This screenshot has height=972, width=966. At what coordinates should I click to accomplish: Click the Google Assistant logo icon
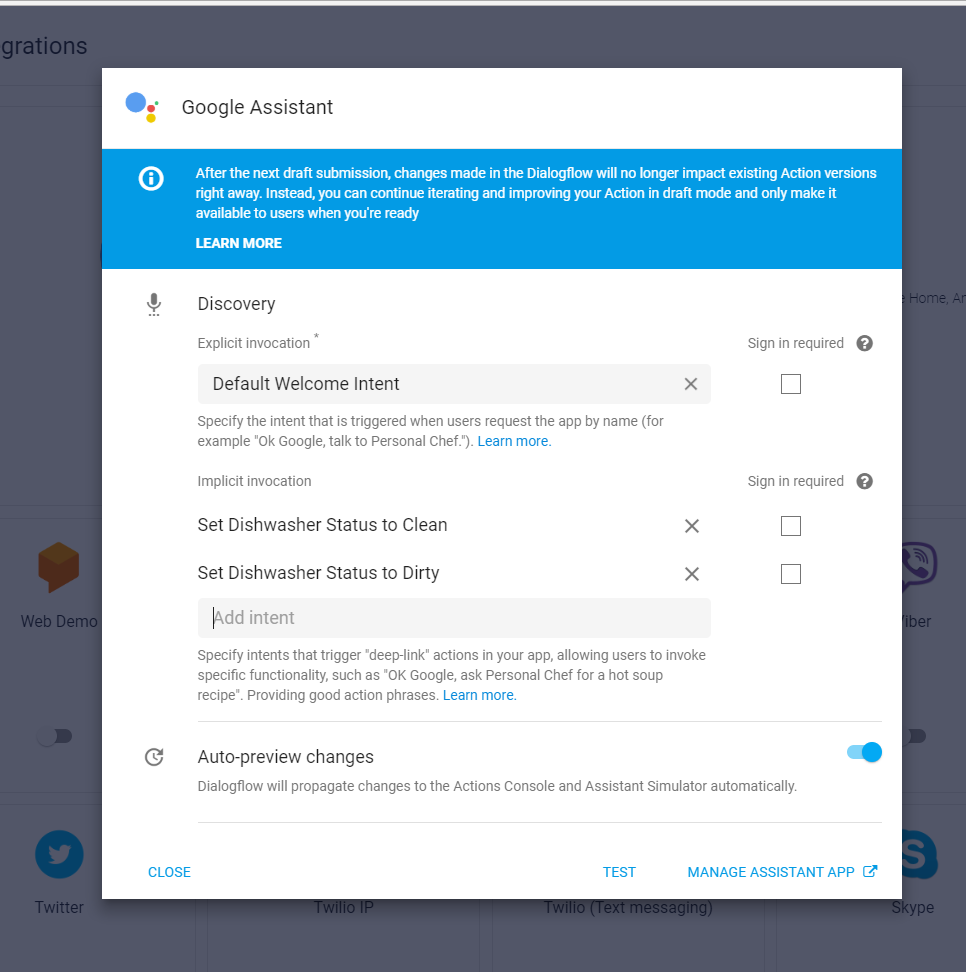(141, 107)
